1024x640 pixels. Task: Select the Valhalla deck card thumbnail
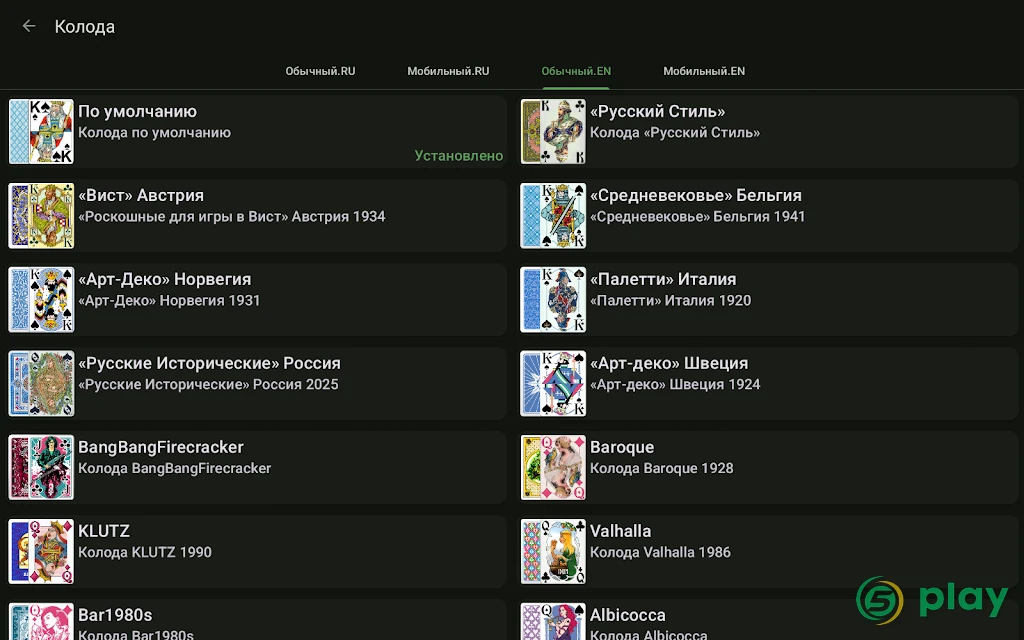[x=553, y=551]
